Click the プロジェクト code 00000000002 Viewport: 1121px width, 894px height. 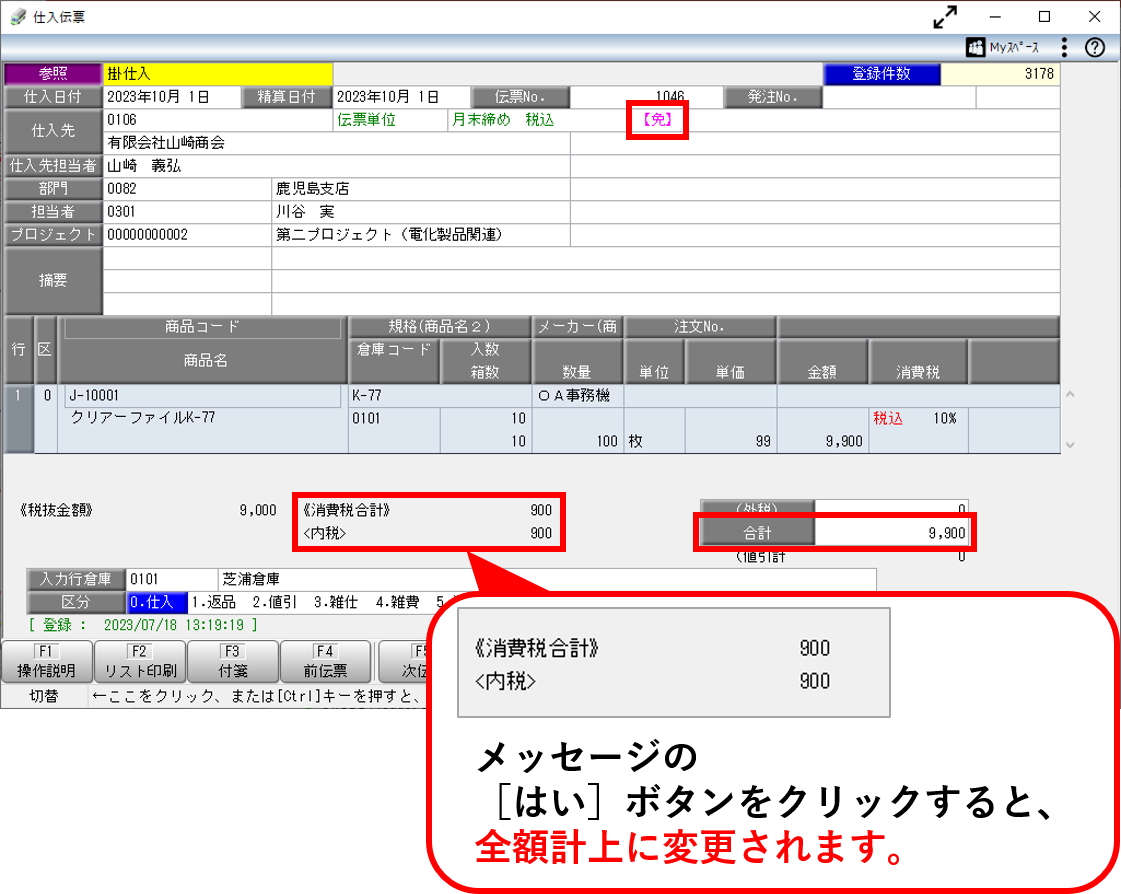[x=187, y=235]
